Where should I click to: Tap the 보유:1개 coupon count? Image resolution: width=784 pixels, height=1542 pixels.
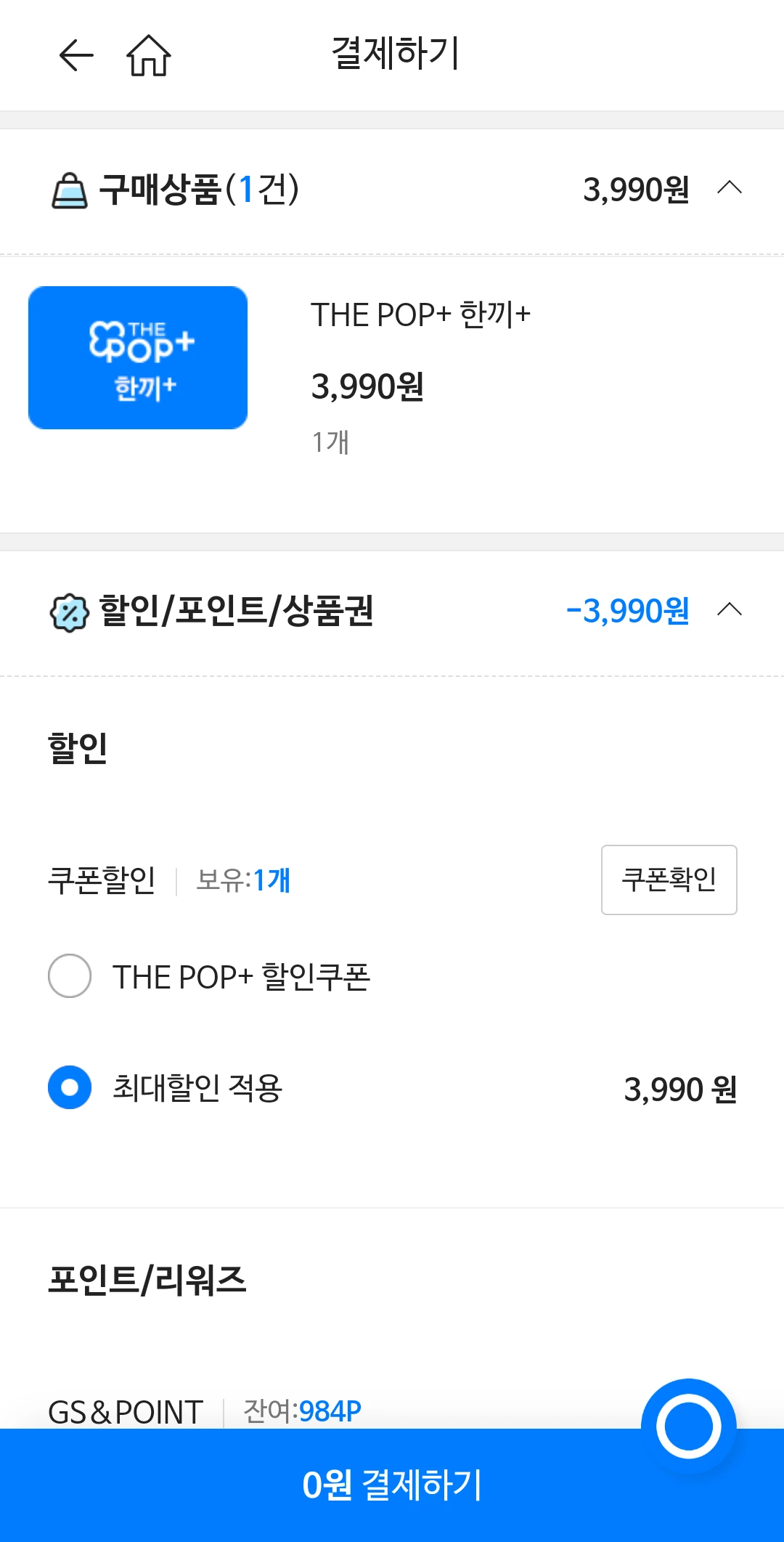[243, 880]
